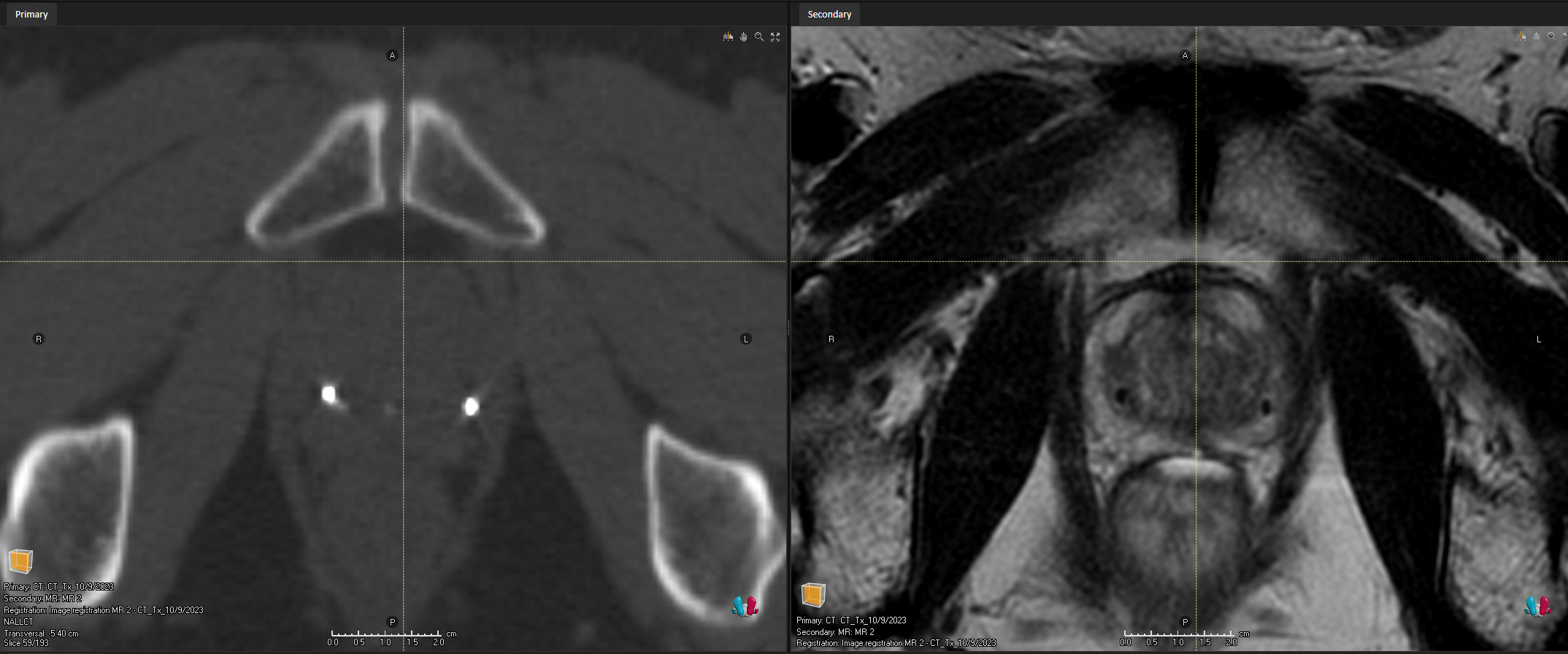The height and width of the screenshot is (654, 1568).
Task: Click the splitter between Primary and Secondary panes
Action: tap(788, 328)
